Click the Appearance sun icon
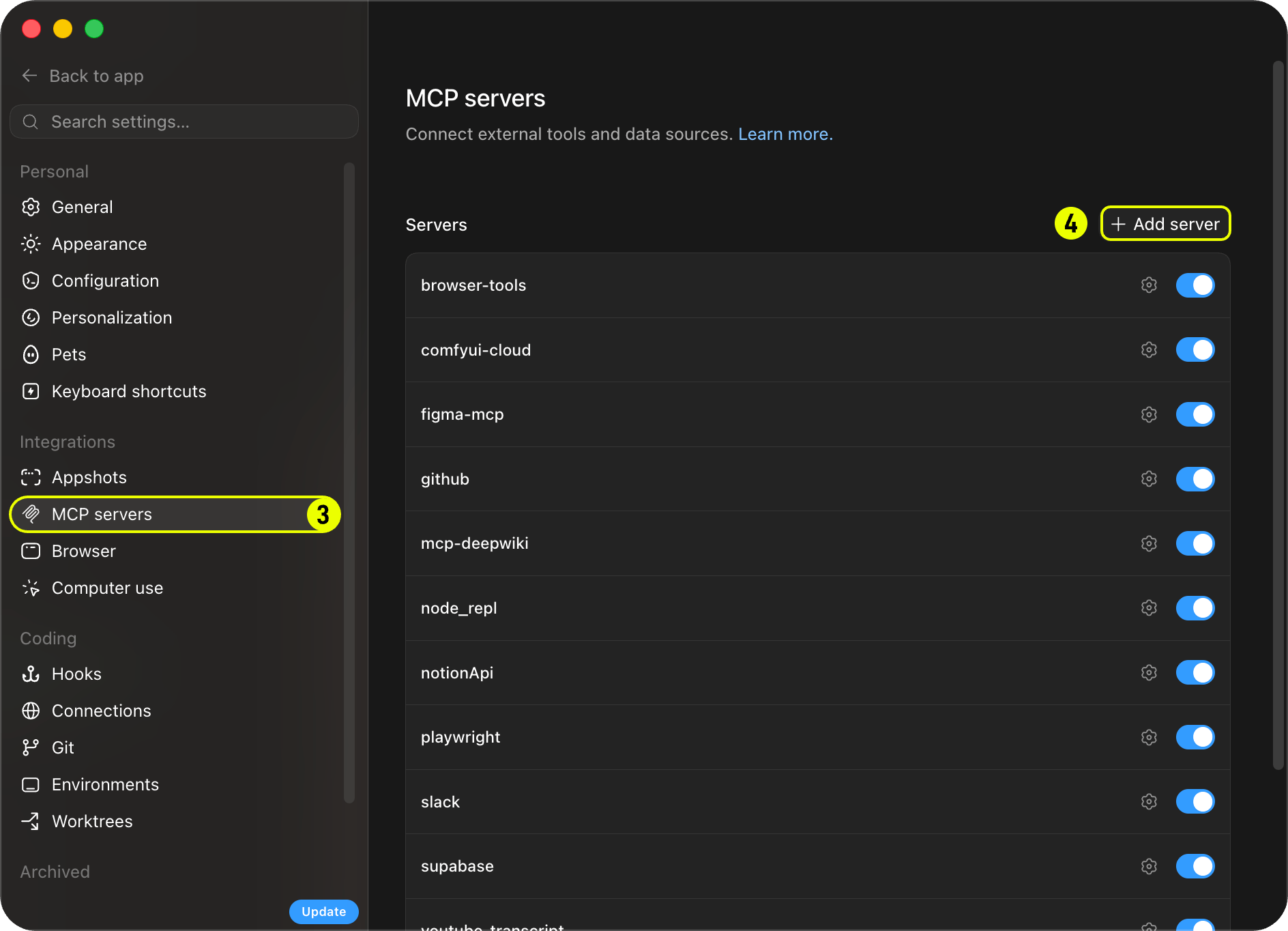Image resolution: width=1288 pixels, height=931 pixels. pyautogui.click(x=31, y=244)
